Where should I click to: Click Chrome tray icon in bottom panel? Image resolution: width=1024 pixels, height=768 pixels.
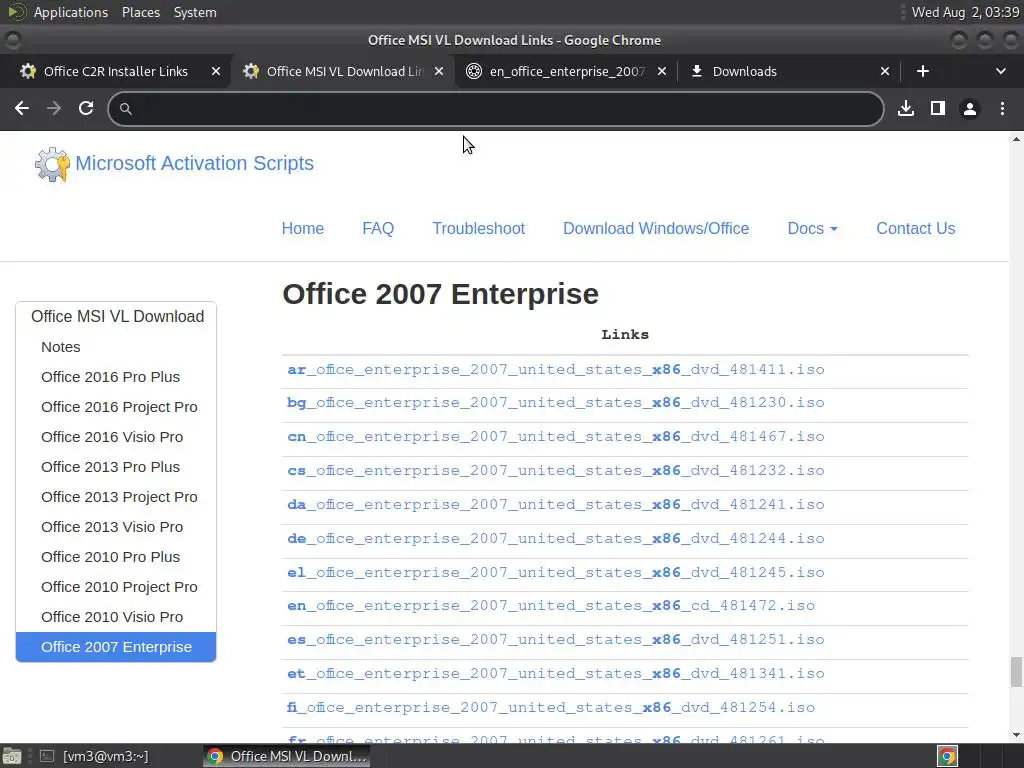[x=947, y=756]
